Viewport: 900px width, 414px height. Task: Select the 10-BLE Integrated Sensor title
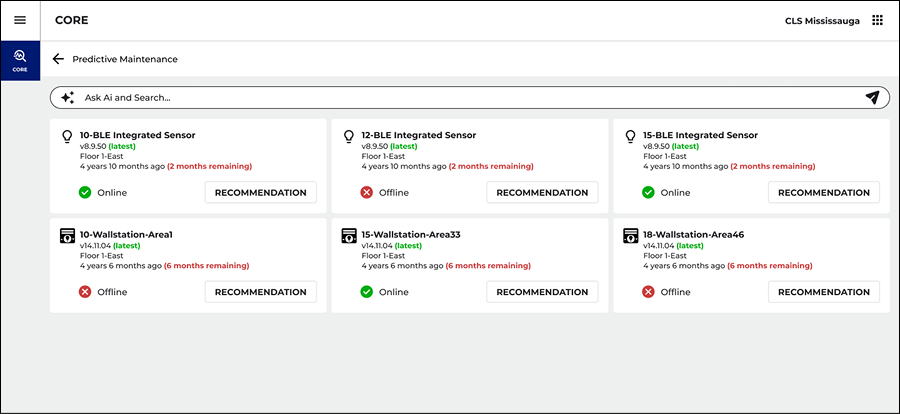(x=138, y=136)
